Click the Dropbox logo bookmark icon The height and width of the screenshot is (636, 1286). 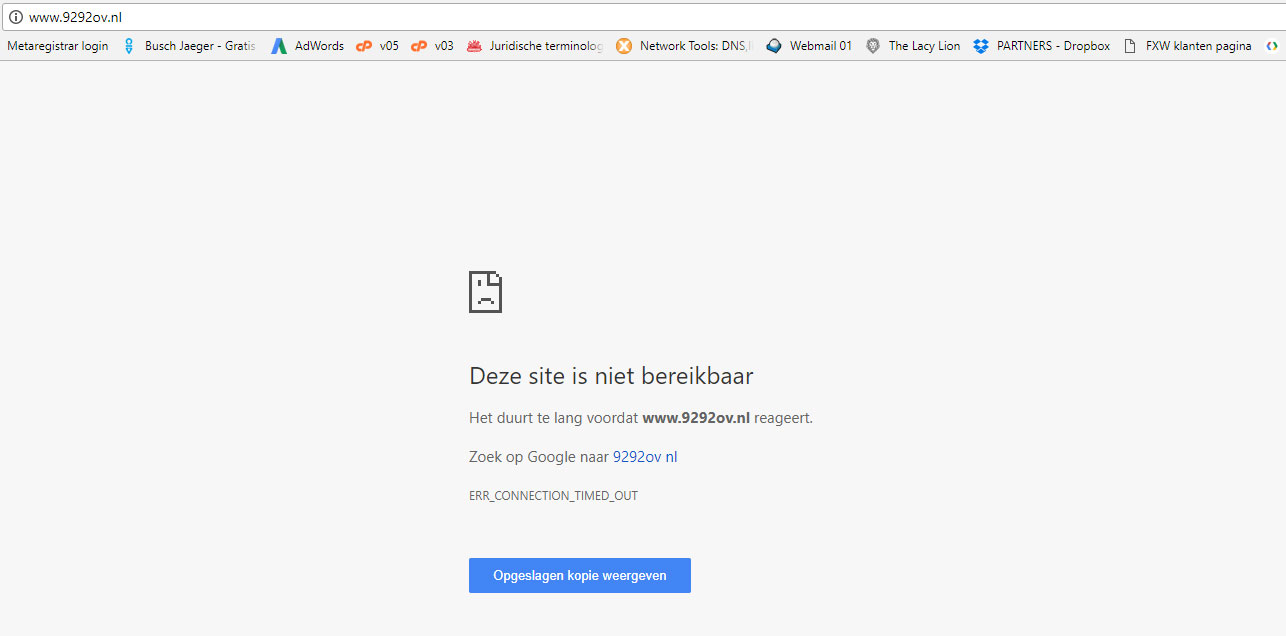pyautogui.click(x=981, y=46)
